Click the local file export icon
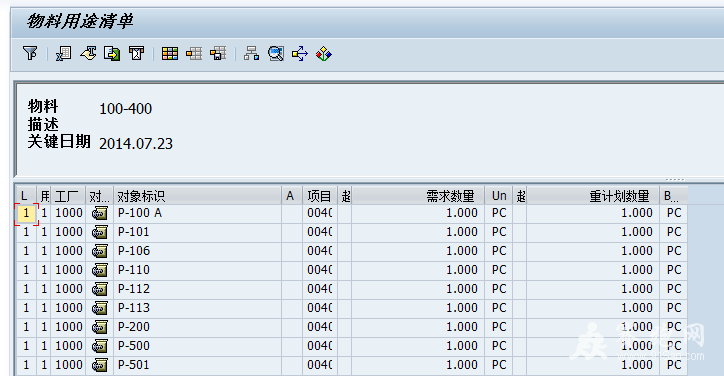The width and height of the screenshot is (724, 376). pyautogui.click(x=112, y=54)
